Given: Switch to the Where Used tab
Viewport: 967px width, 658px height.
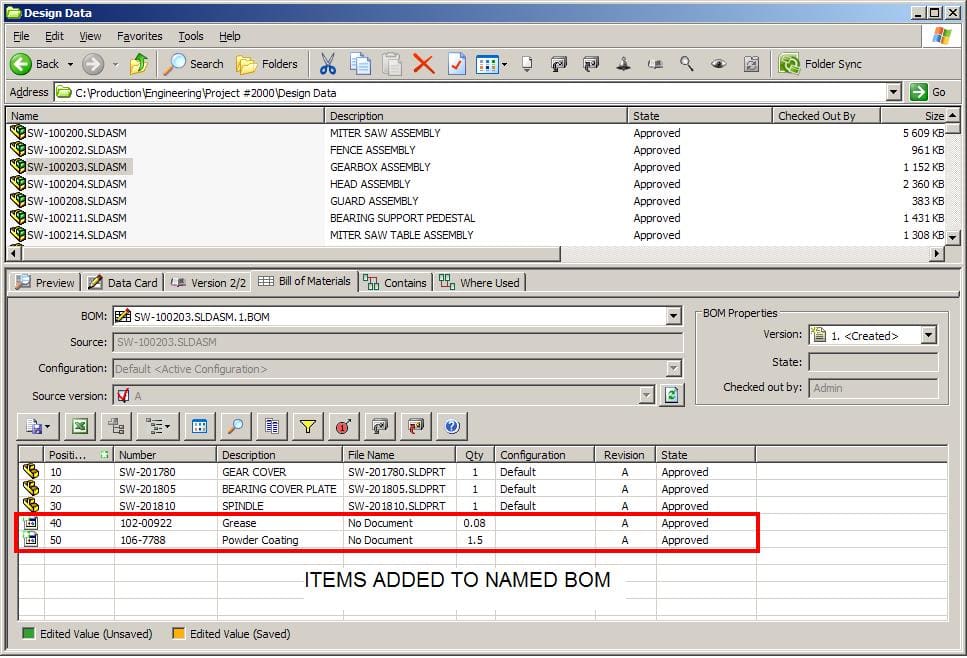Looking at the screenshot, I should [x=479, y=283].
